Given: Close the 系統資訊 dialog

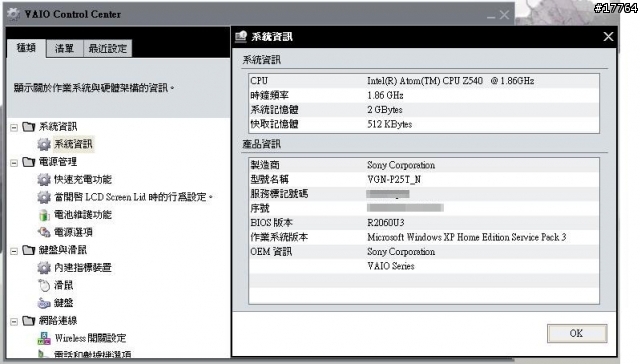Looking at the screenshot, I should (608, 37).
